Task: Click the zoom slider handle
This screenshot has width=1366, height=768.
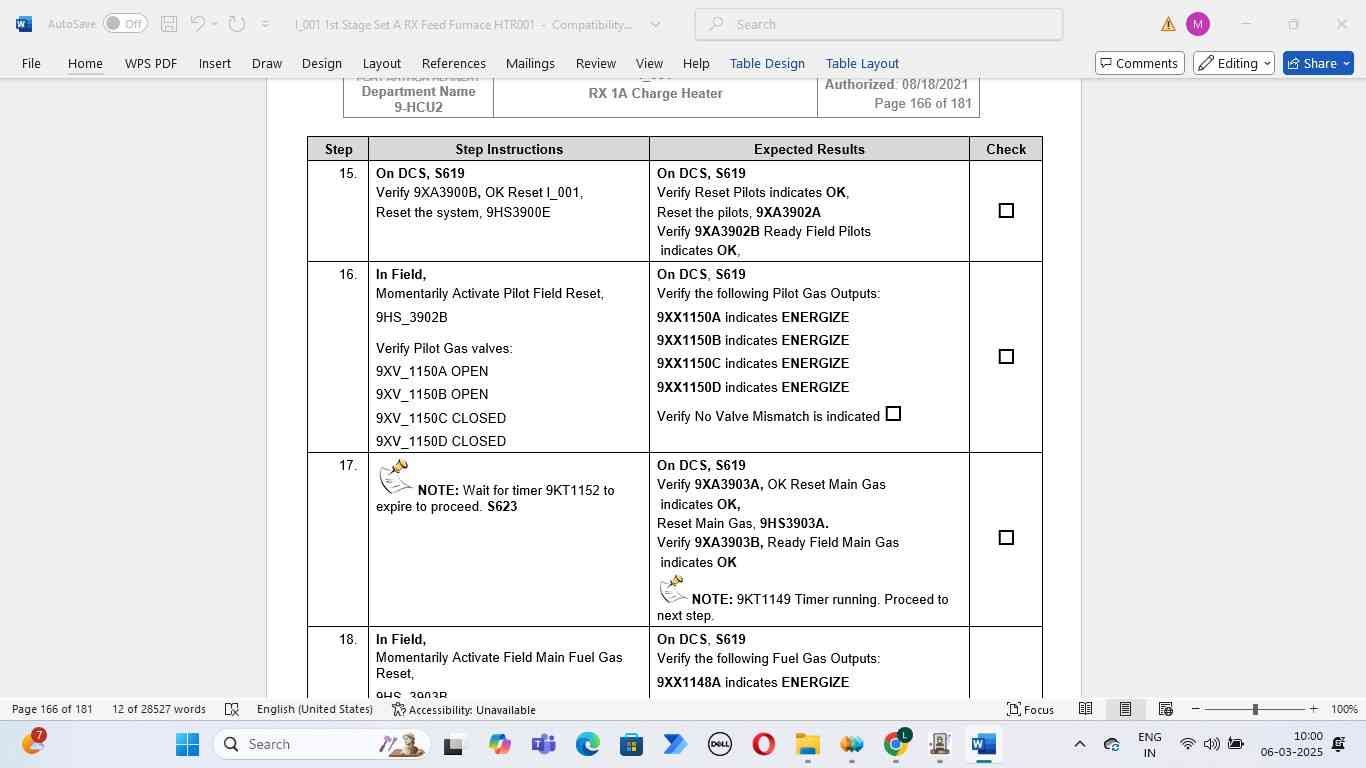Action: pos(1255,709)
